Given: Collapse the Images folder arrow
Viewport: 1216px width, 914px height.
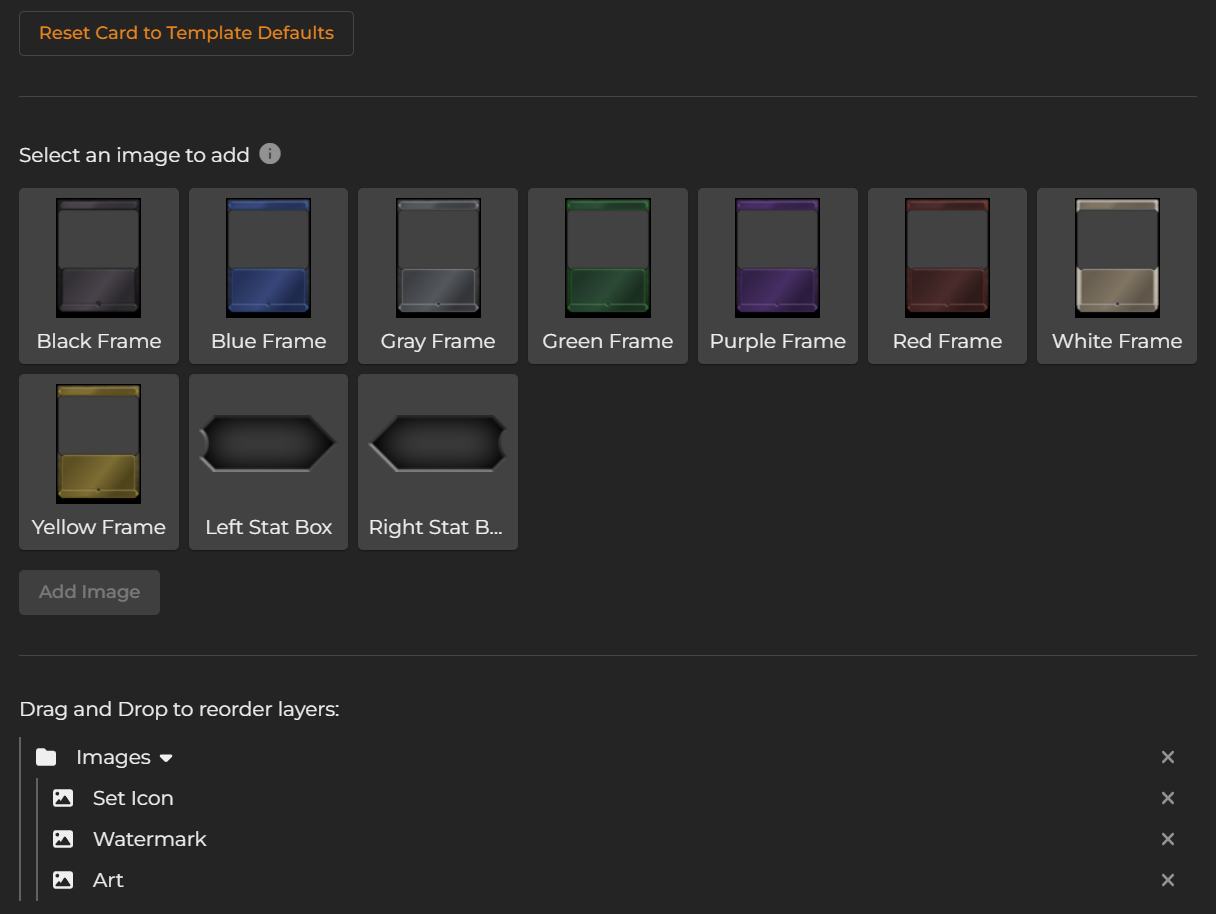Looking at the screenshot, I should coord(166,758).
